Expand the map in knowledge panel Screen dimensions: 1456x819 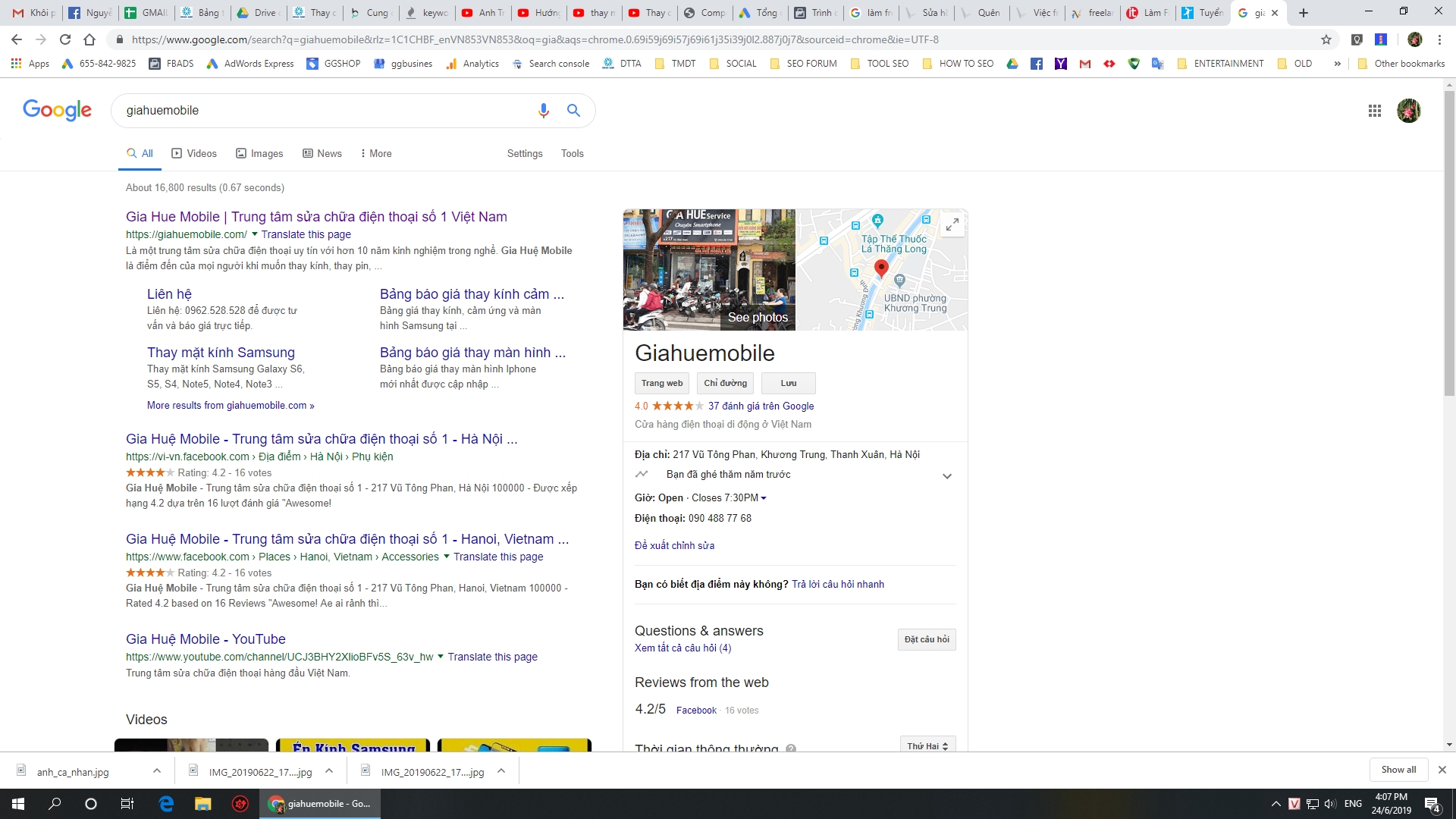tap(952, 224)
